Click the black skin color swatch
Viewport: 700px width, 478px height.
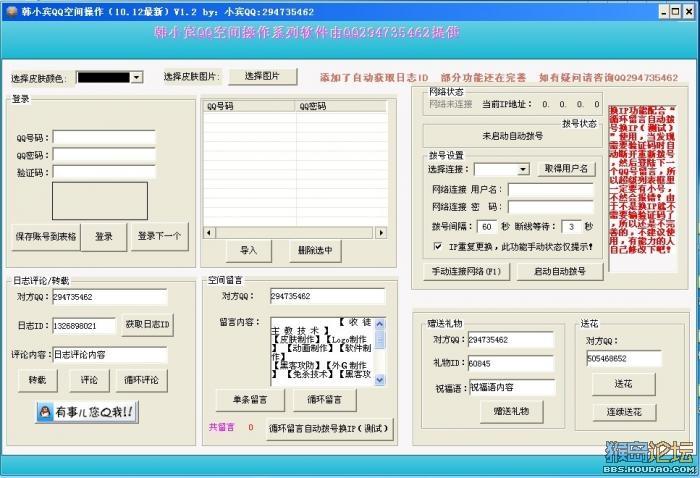(104, 77)
